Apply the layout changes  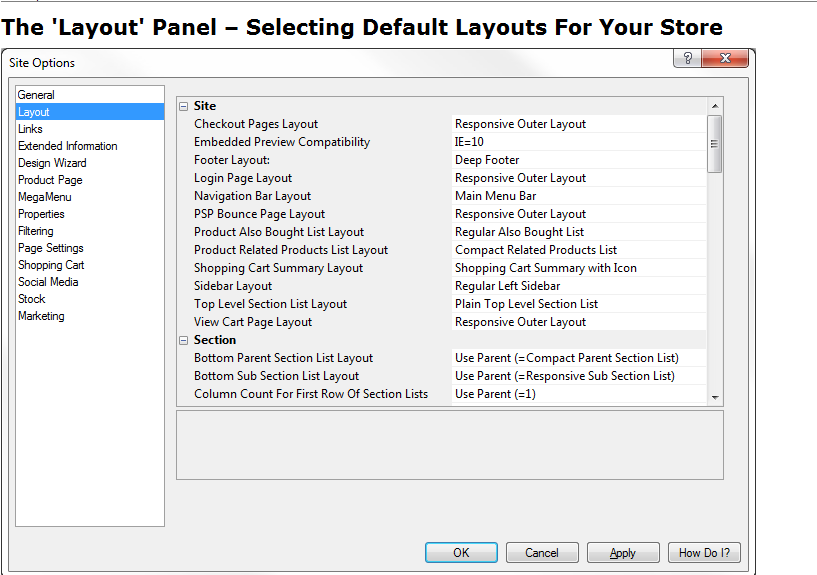point(622,553)
